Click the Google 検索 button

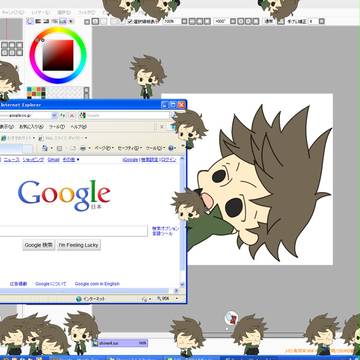tap(39, 245)
